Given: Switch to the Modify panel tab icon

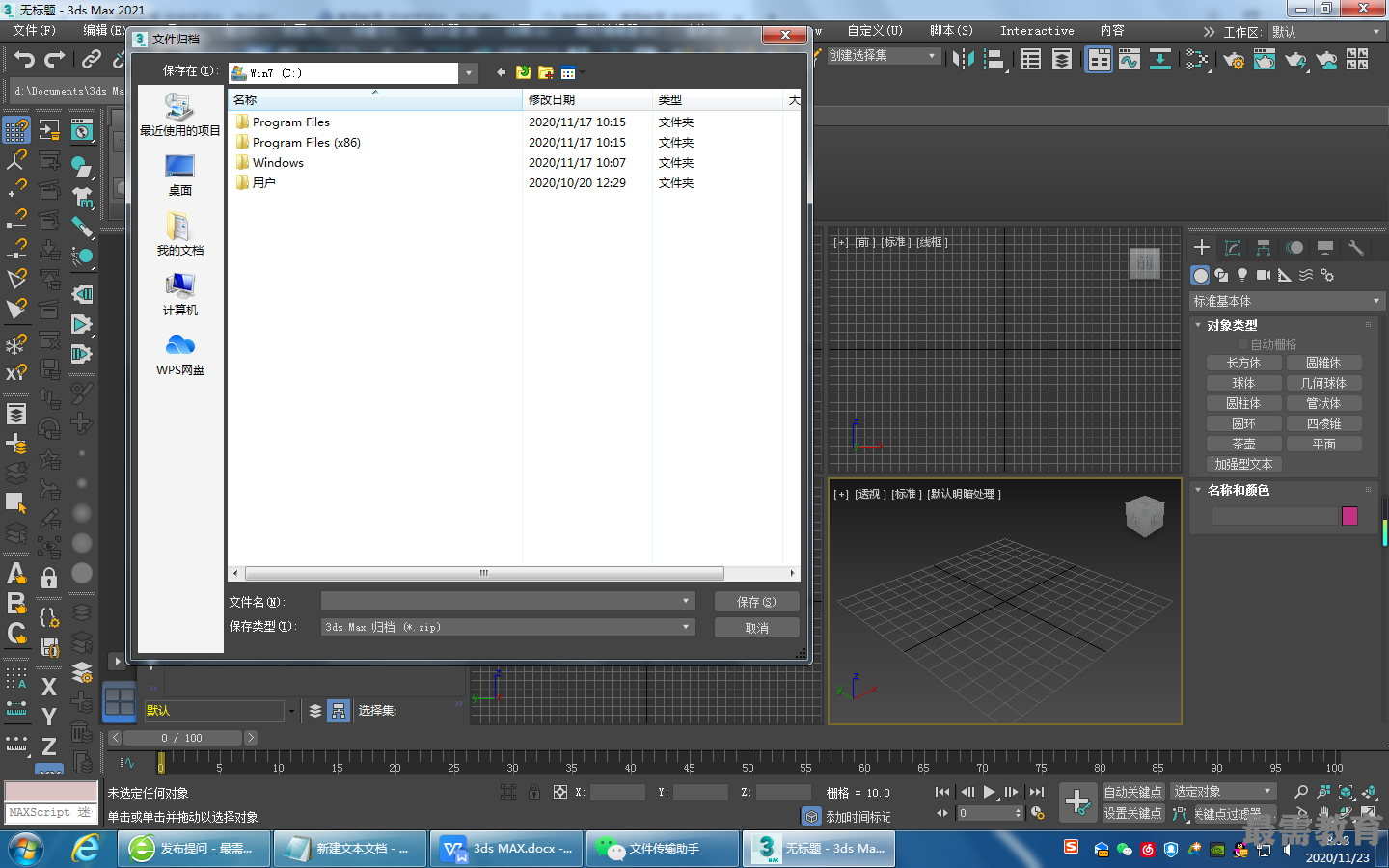Looking at the screenshot, I should point(1232,248).
